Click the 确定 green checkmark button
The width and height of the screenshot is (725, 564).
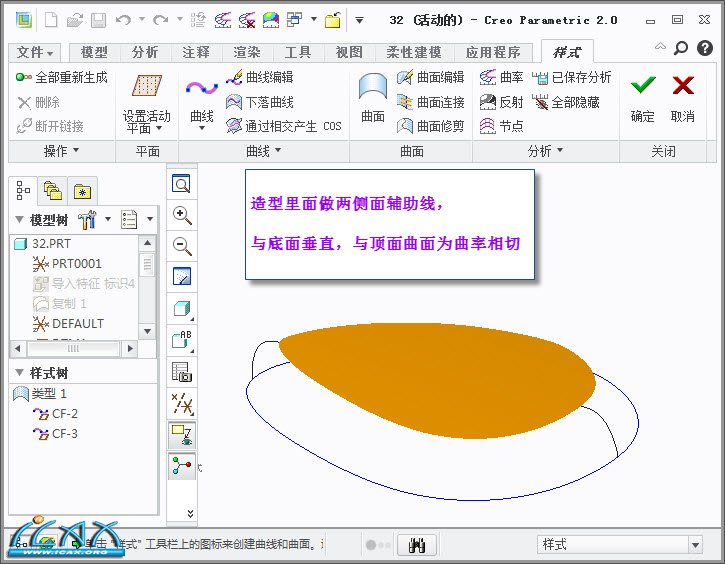click(643, 98)
